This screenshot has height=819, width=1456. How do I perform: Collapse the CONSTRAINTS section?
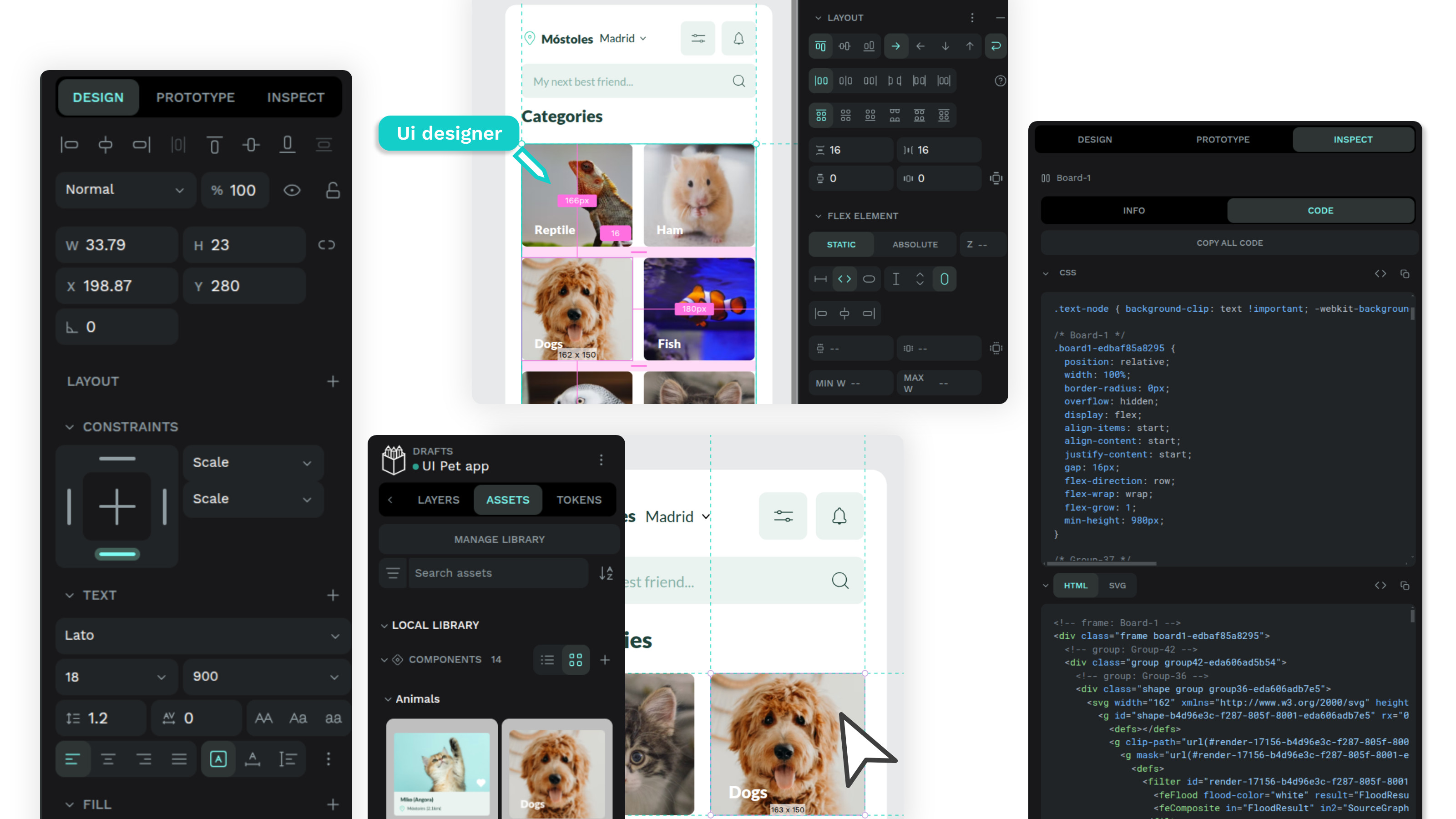tap(70, 427)
